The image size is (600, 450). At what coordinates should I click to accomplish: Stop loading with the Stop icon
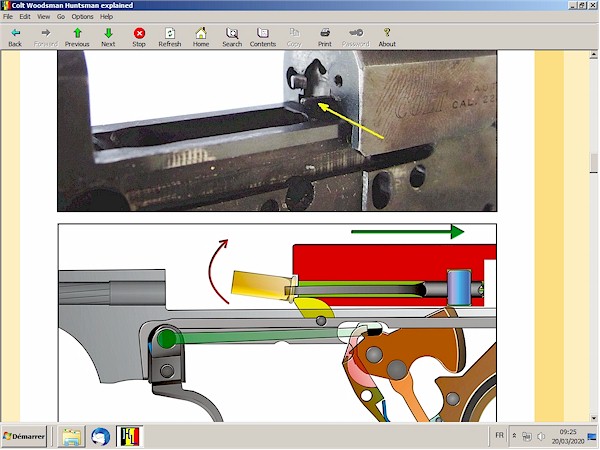coord(139,37)
